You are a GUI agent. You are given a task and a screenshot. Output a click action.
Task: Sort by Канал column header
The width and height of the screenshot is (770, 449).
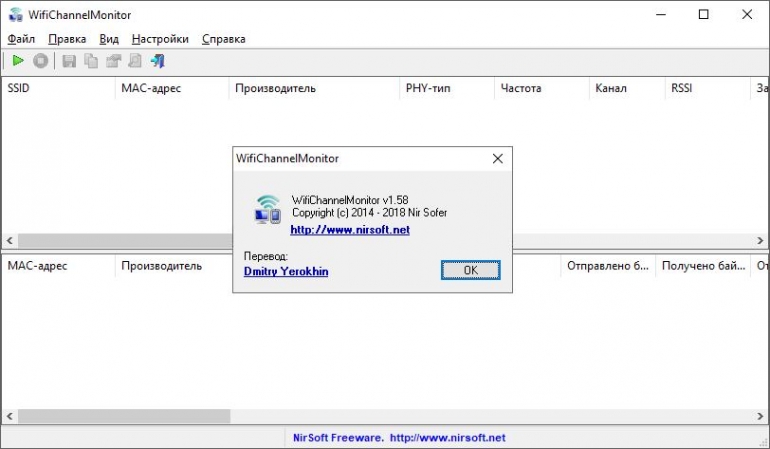[627, 88]
